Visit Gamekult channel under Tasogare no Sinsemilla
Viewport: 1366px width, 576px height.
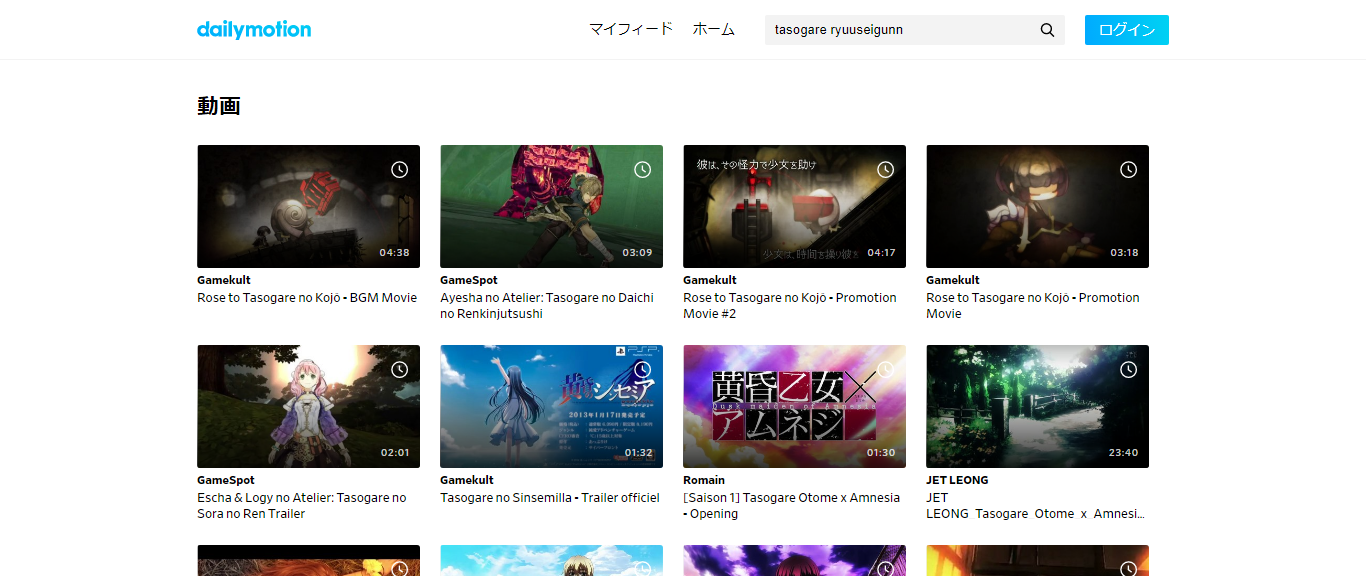[x=467, y=480]
